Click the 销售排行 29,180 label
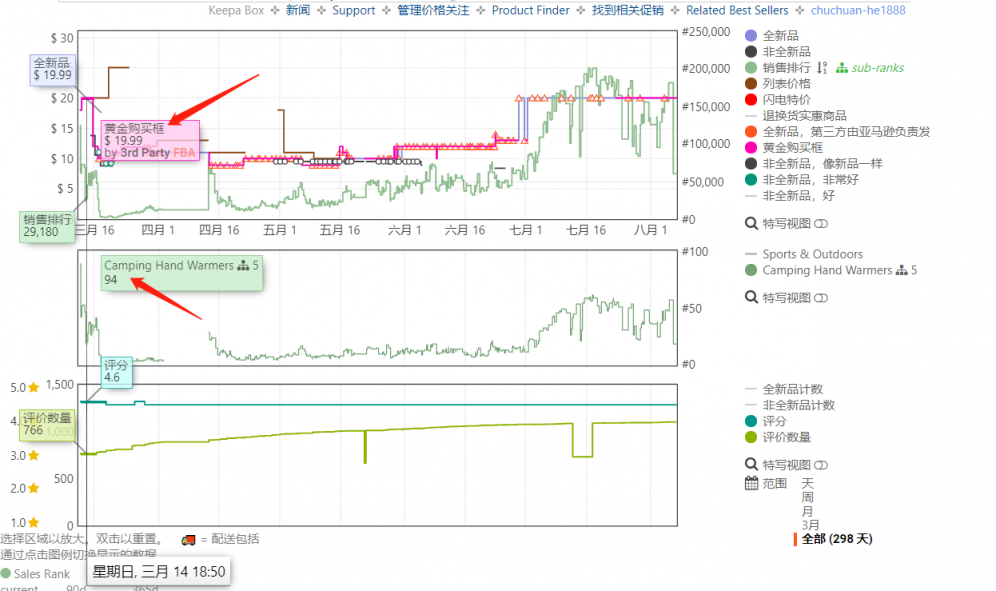Viewport: 996px width, 591px height. (47, 226)
